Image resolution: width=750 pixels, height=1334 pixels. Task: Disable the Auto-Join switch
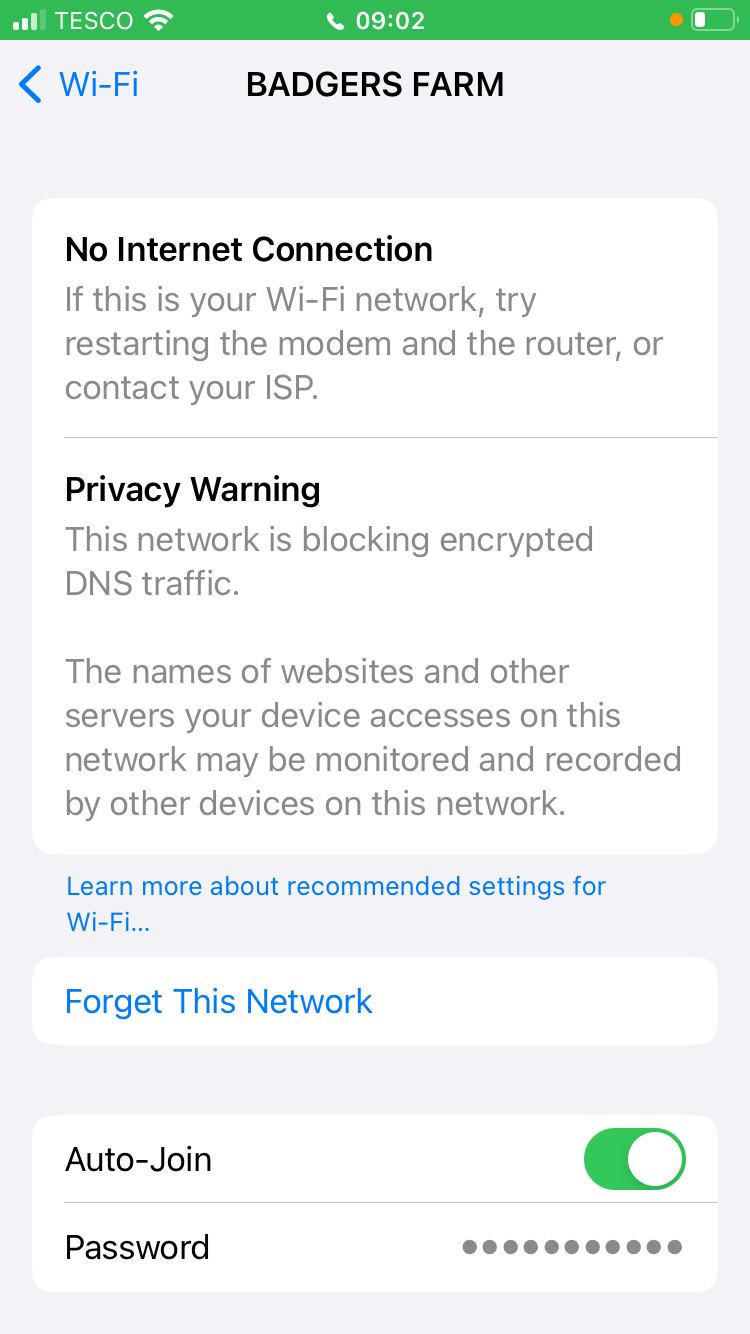pyautogui.click(x=634, y=1160)
